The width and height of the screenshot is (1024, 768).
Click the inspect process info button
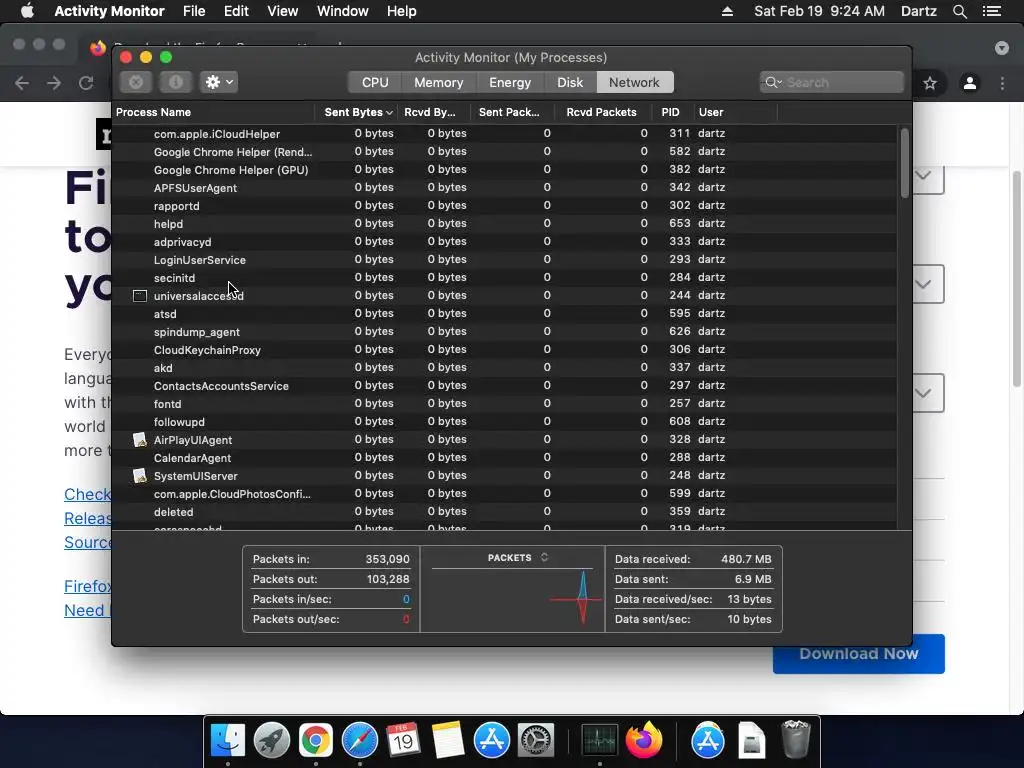tap(176, 82)
